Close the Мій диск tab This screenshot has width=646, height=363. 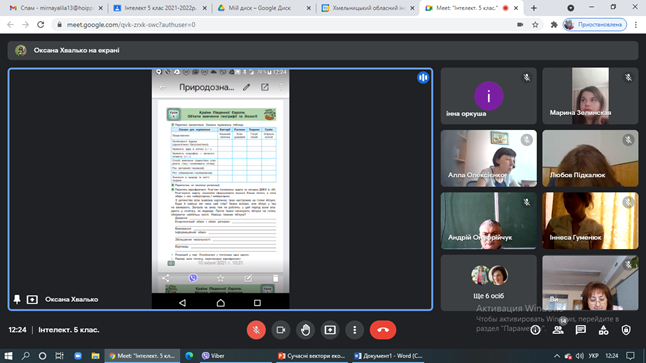pyautogui.click(x=309, y=8)
